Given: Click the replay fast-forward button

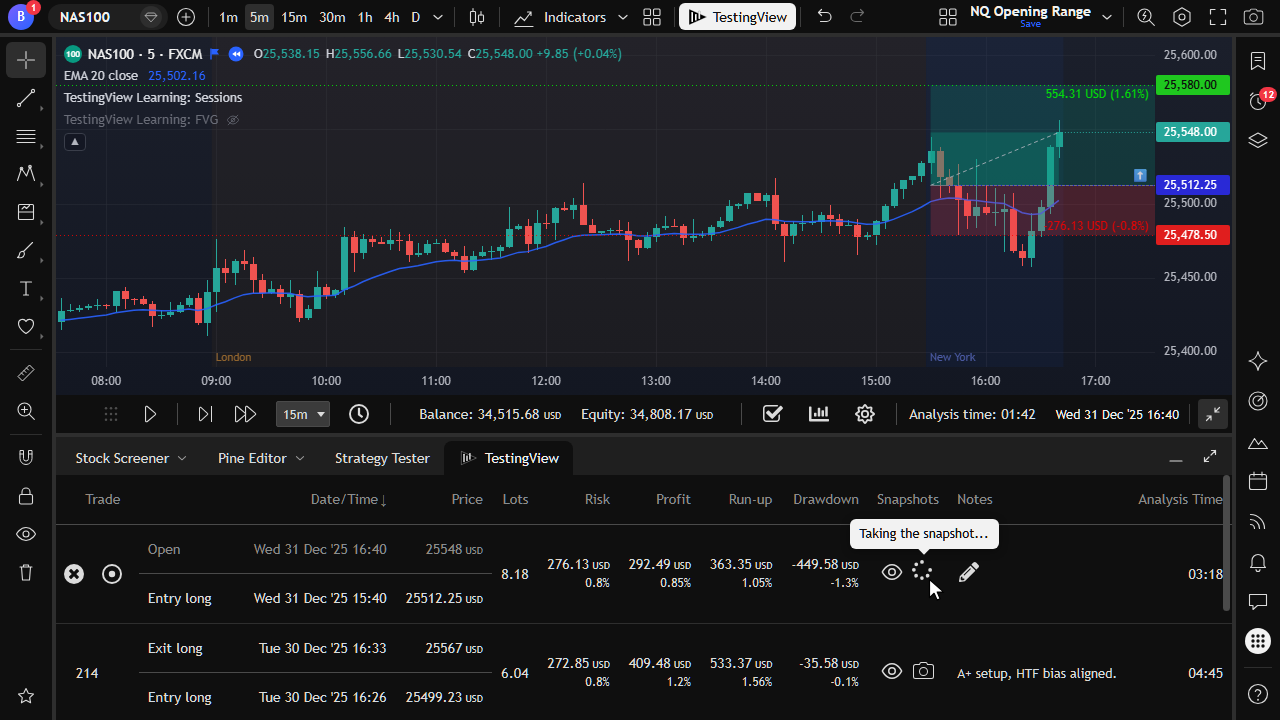Looking at the screenshot, I should point(245,414).
